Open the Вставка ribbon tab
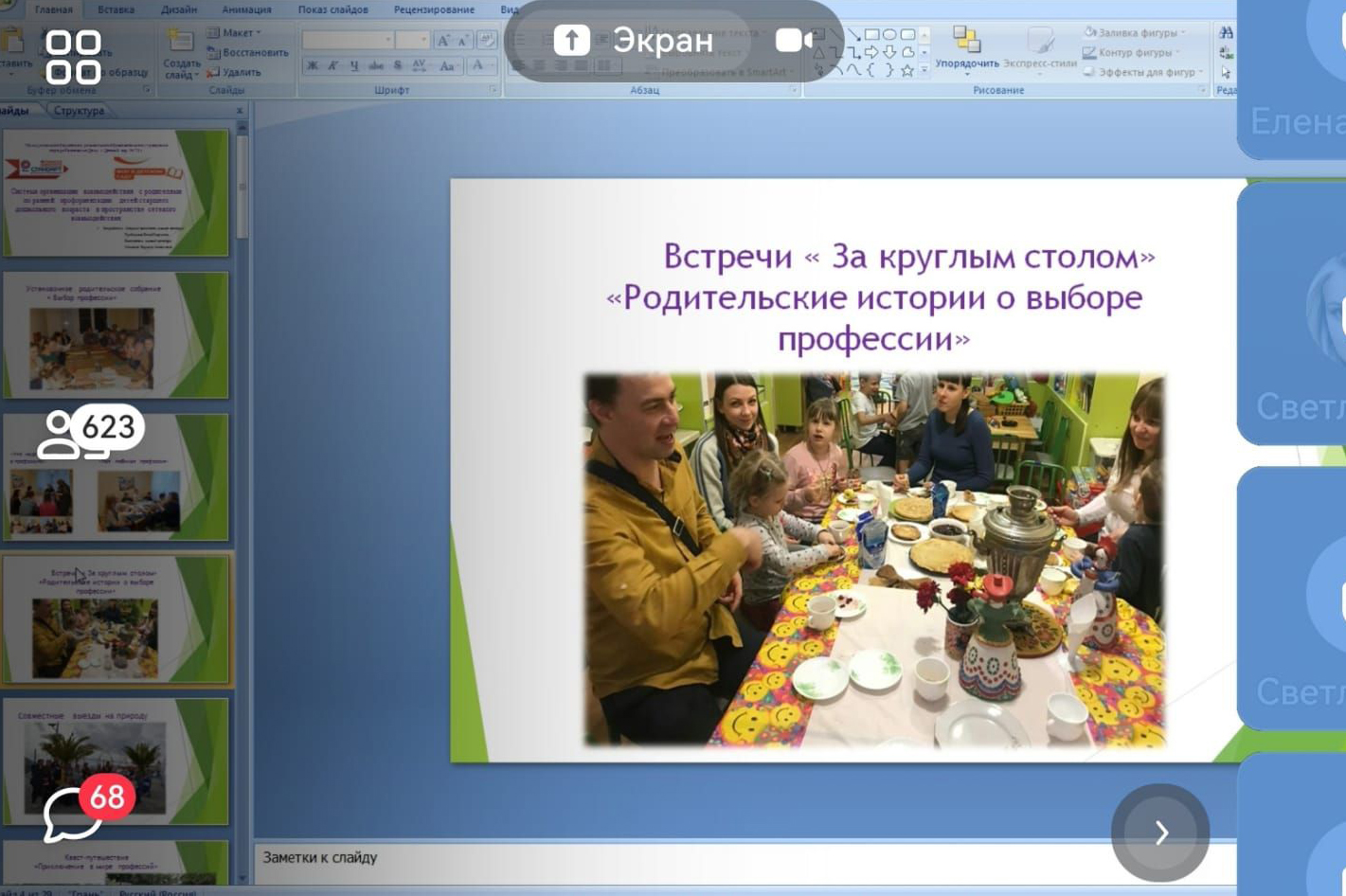This screenshot has height=896, width=1346. click(116, 9)
